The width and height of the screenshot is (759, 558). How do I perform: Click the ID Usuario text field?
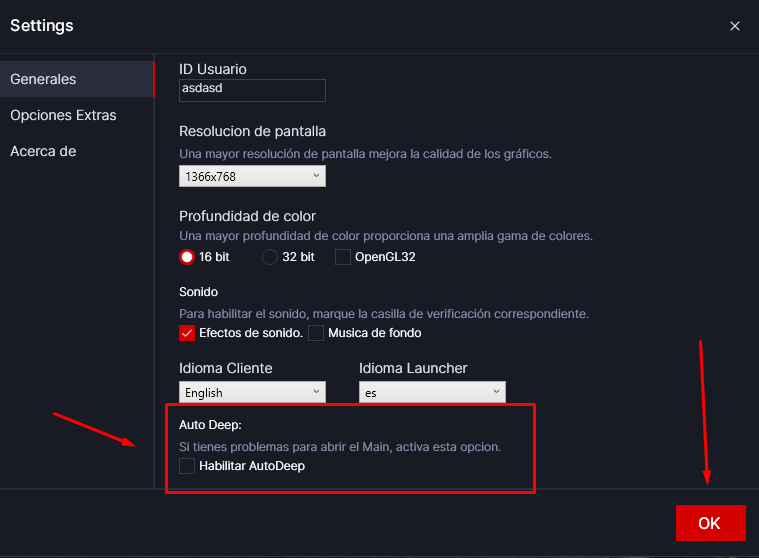point(252,90)
